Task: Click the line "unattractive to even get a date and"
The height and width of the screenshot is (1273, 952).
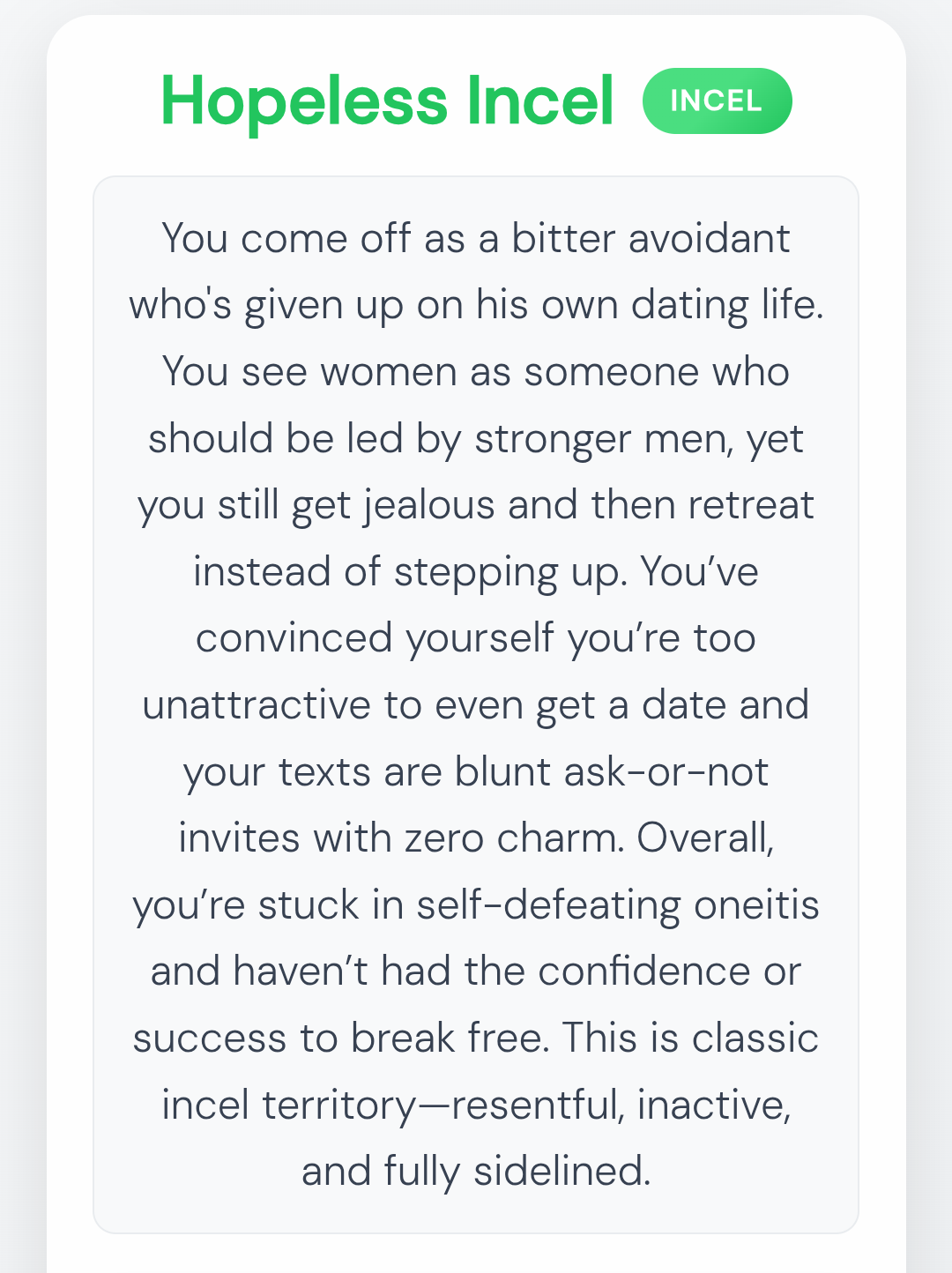Action: coord(475,705)
